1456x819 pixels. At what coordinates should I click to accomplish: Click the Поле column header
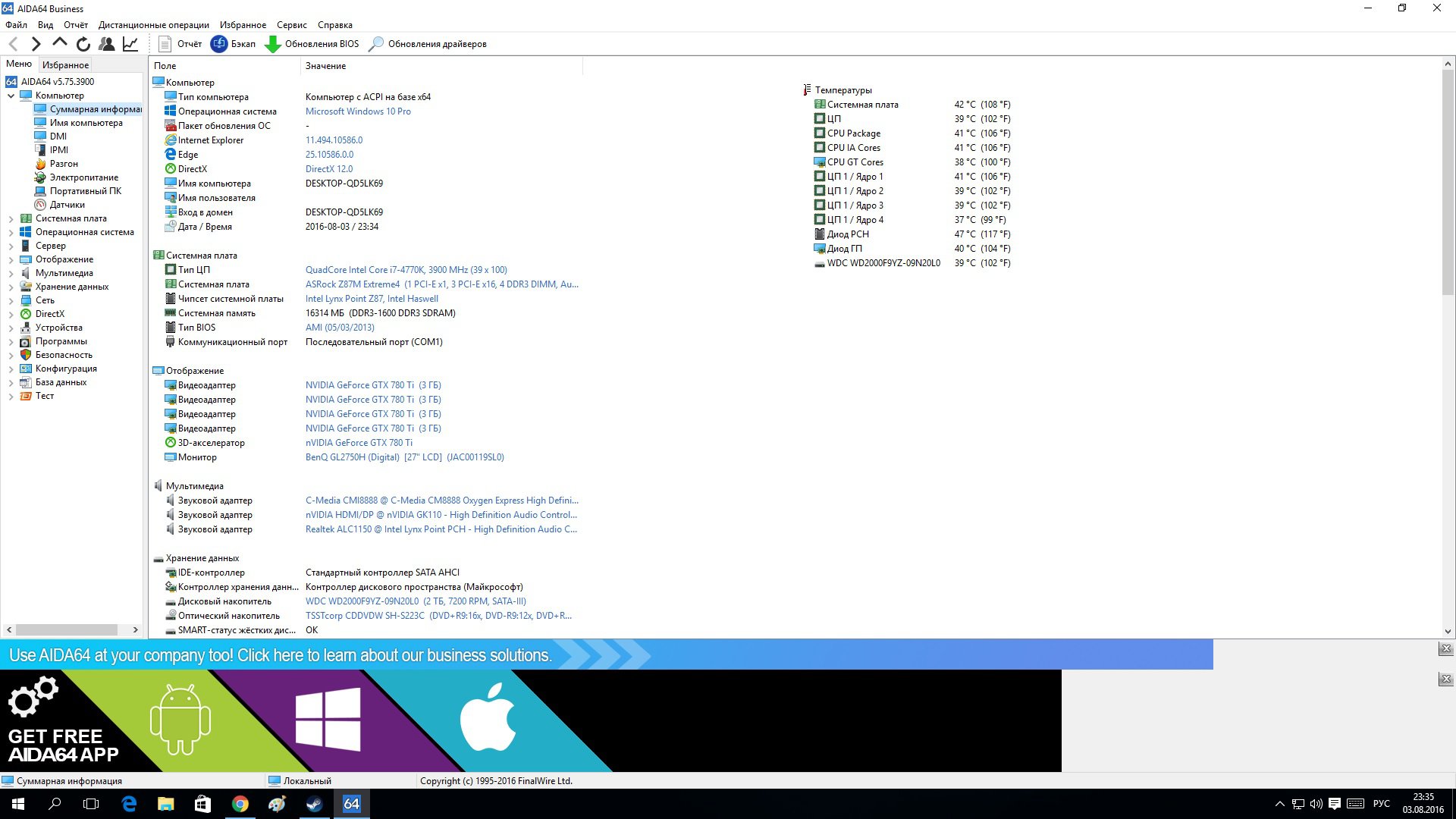coord(224,66)
